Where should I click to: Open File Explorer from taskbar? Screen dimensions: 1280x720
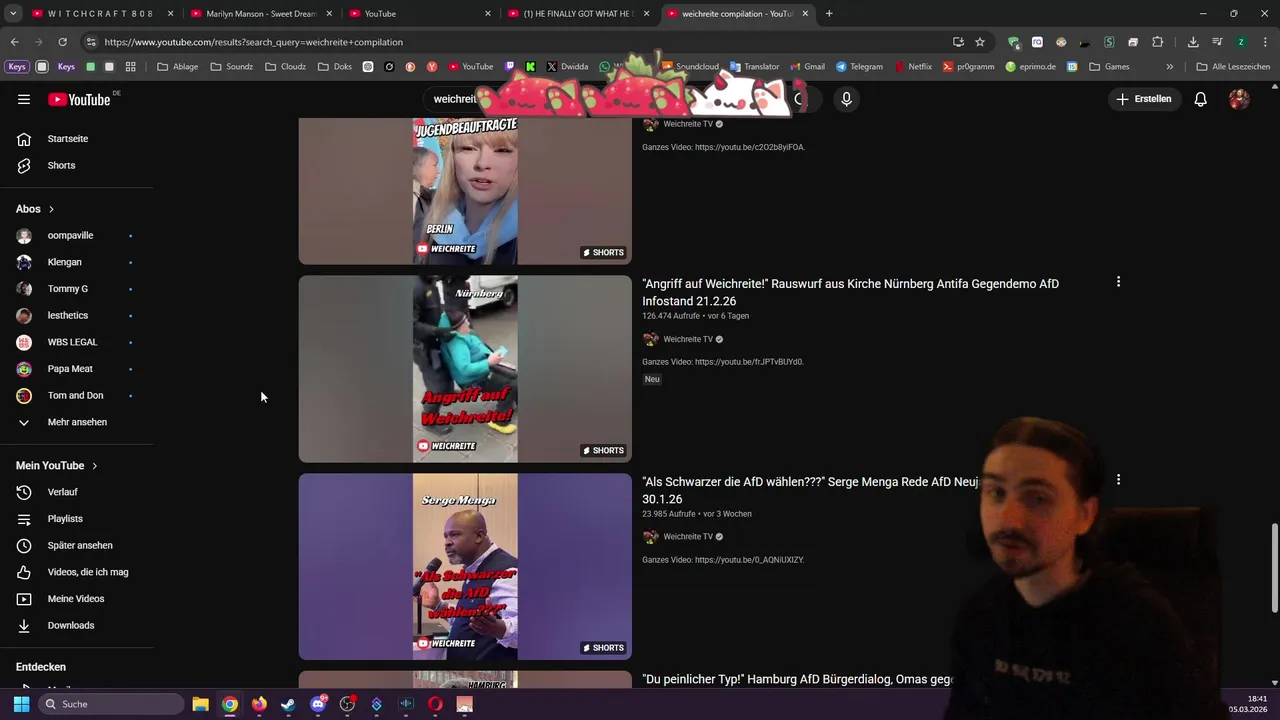click(x=200, y=704)
